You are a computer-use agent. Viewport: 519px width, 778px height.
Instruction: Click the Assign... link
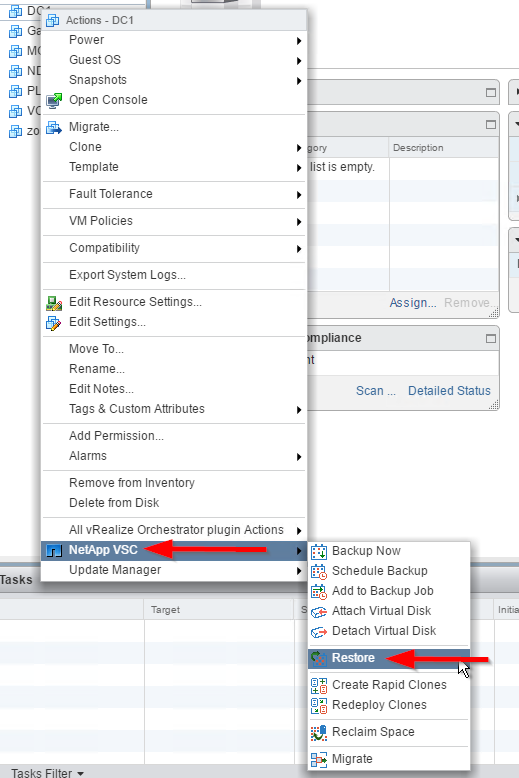click(x=412, y=303)
